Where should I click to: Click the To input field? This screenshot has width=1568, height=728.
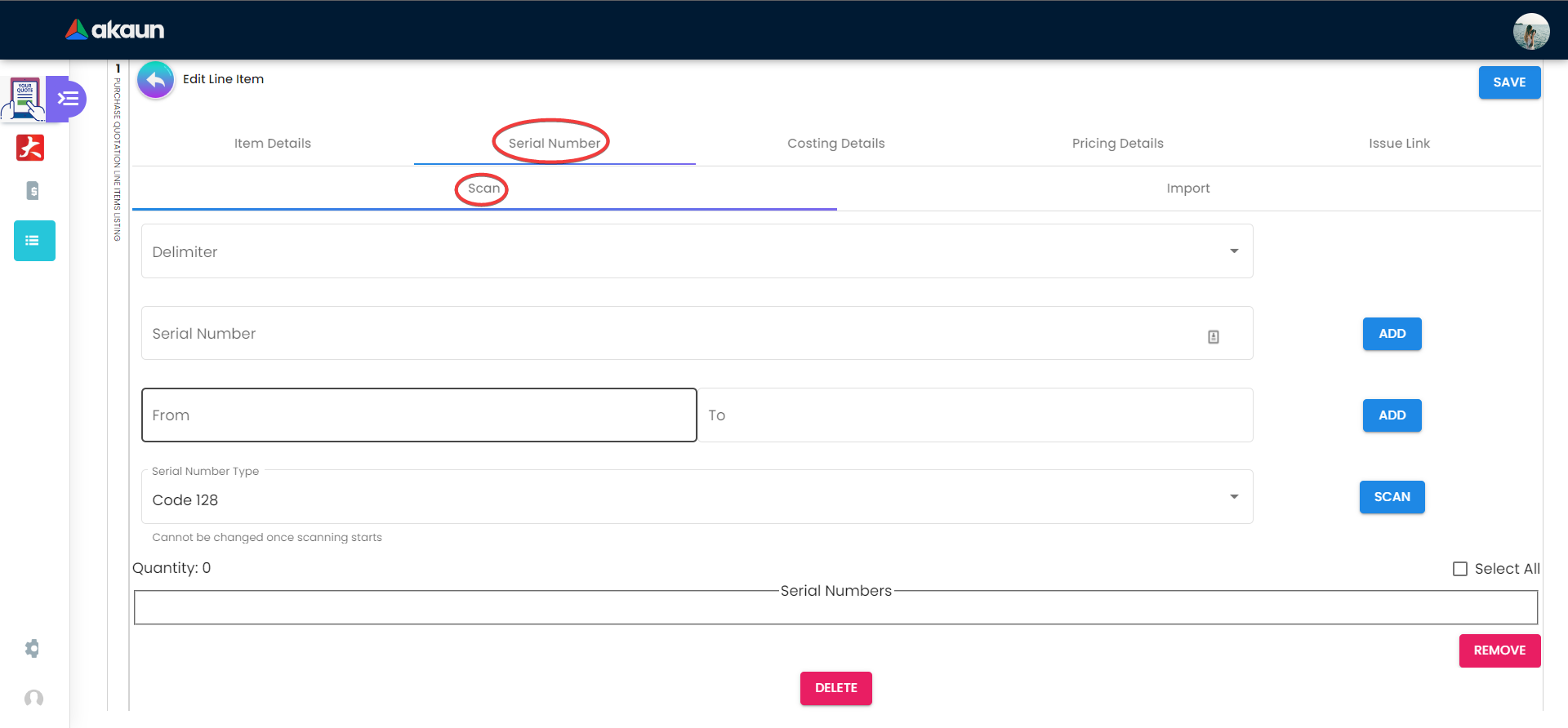pyautogui.click(x=976, y=415)
